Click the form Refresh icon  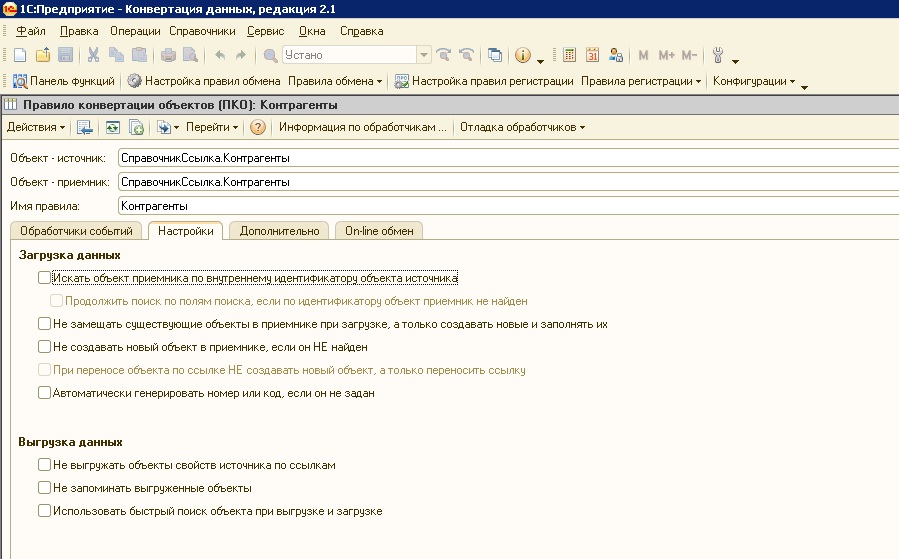(113, 127)
